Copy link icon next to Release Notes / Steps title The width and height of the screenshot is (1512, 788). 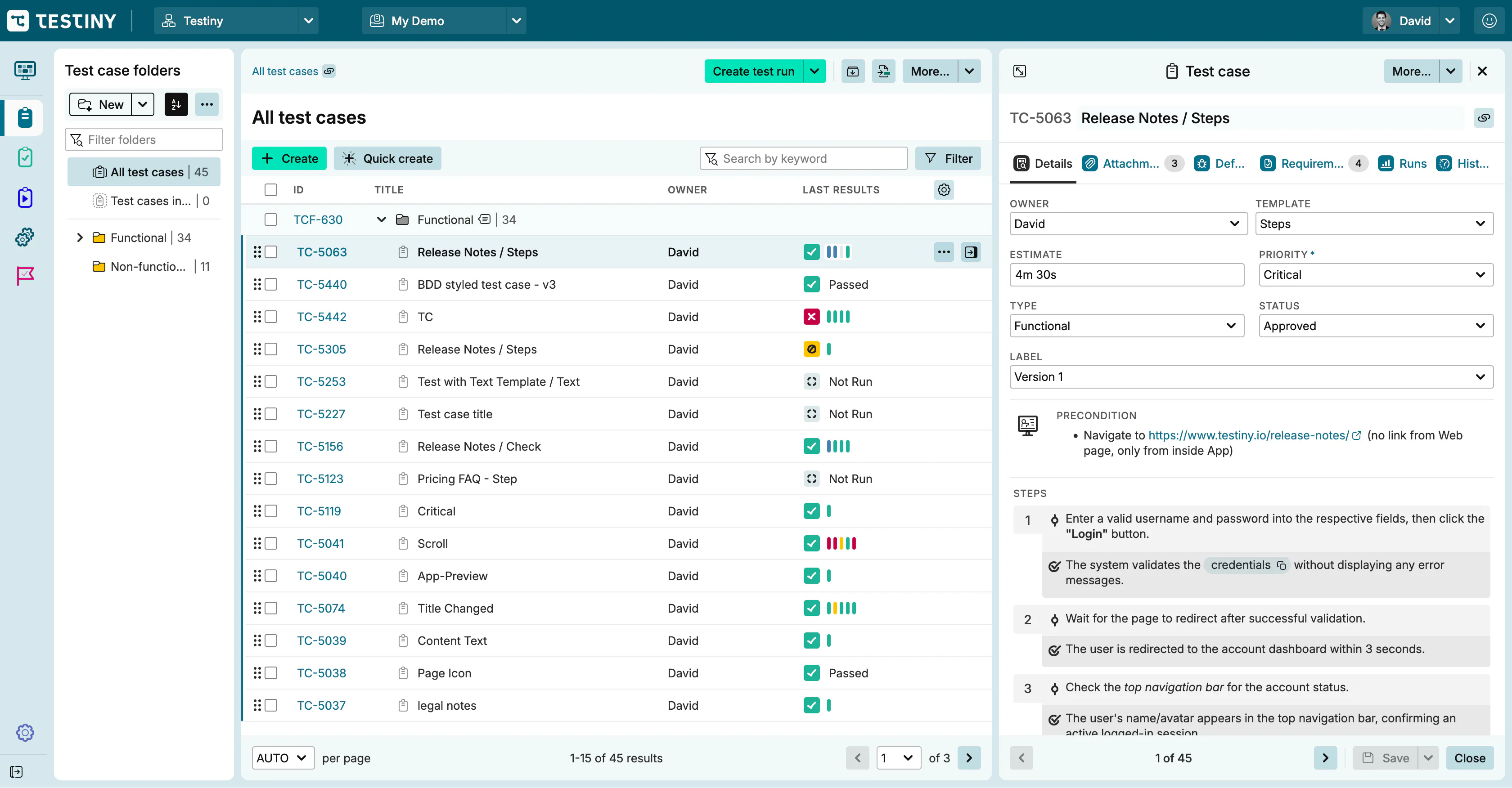tap(1483, 118)
